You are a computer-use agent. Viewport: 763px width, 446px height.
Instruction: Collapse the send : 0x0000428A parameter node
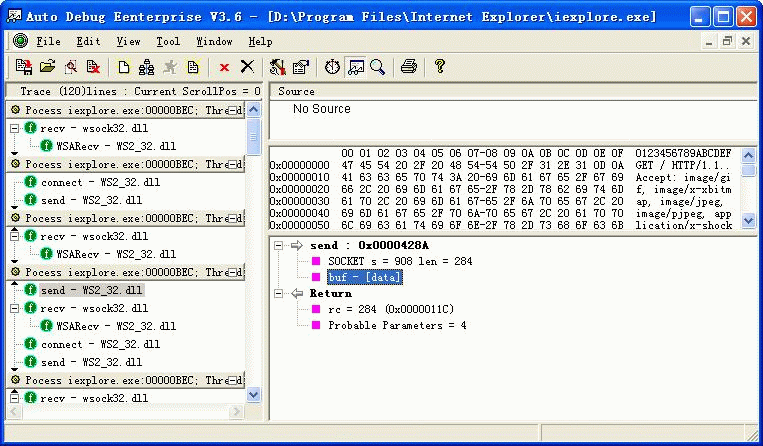278,246
